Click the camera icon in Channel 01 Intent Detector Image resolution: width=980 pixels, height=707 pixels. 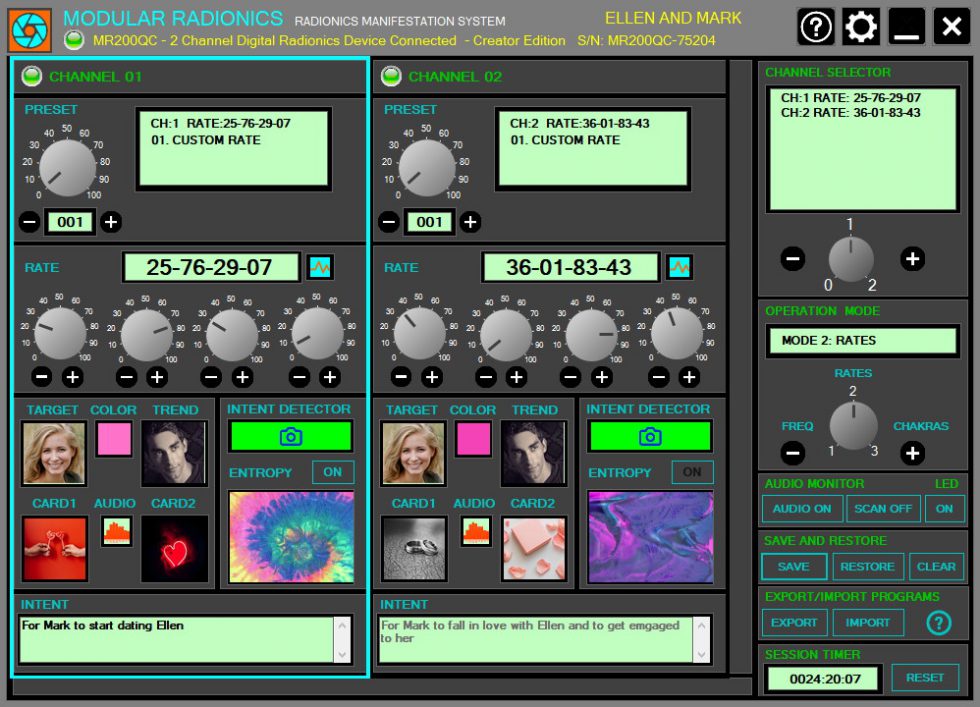pos(291,436)
